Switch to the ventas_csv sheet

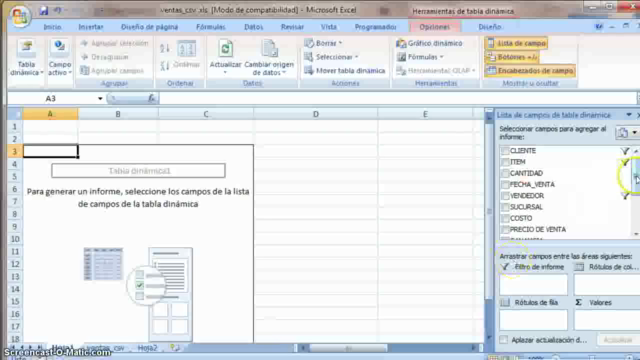click(x=105, y=348)
